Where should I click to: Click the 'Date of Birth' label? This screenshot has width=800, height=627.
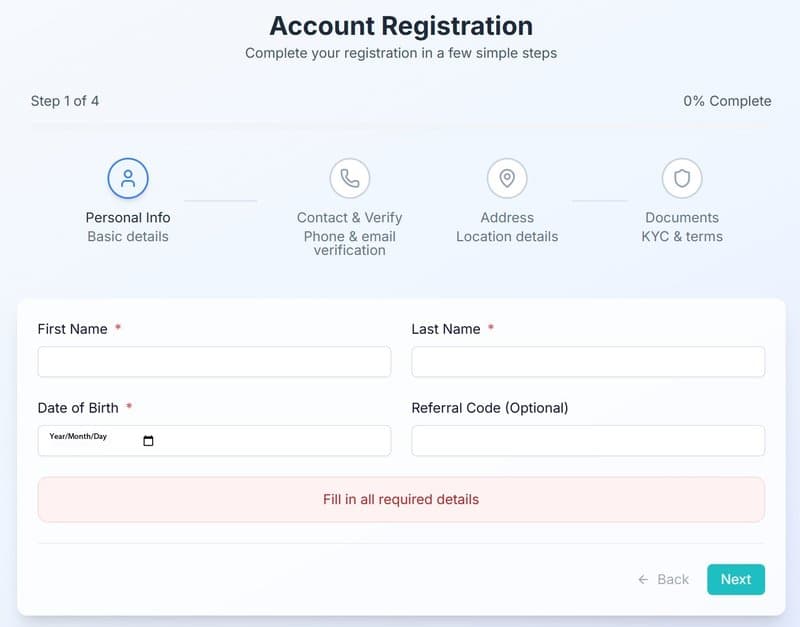coord(78,408)
